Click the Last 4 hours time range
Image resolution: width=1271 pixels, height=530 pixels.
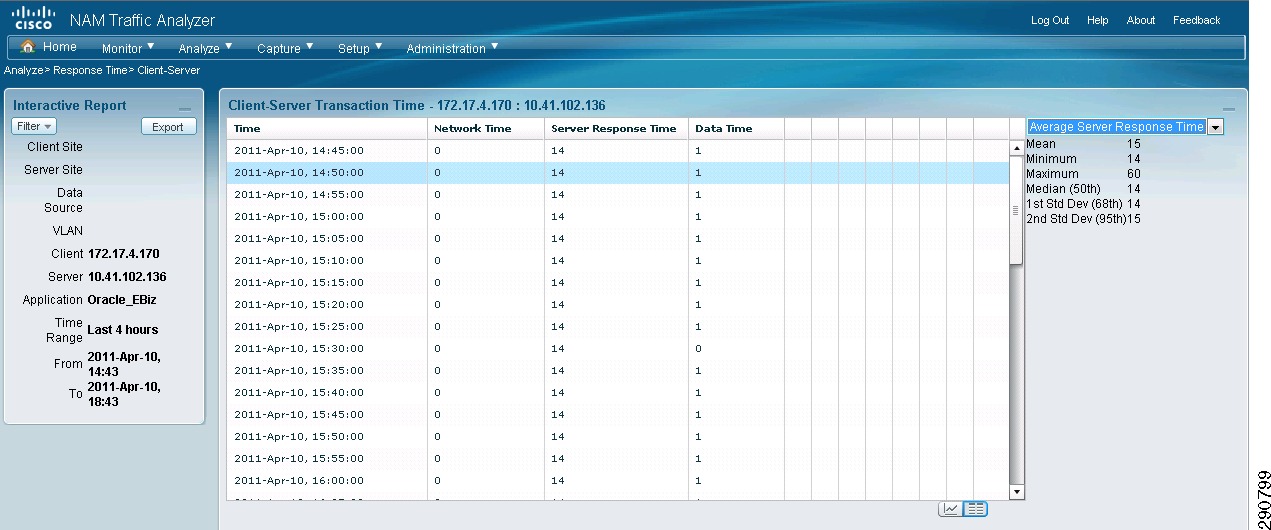[x=123, y=330]
